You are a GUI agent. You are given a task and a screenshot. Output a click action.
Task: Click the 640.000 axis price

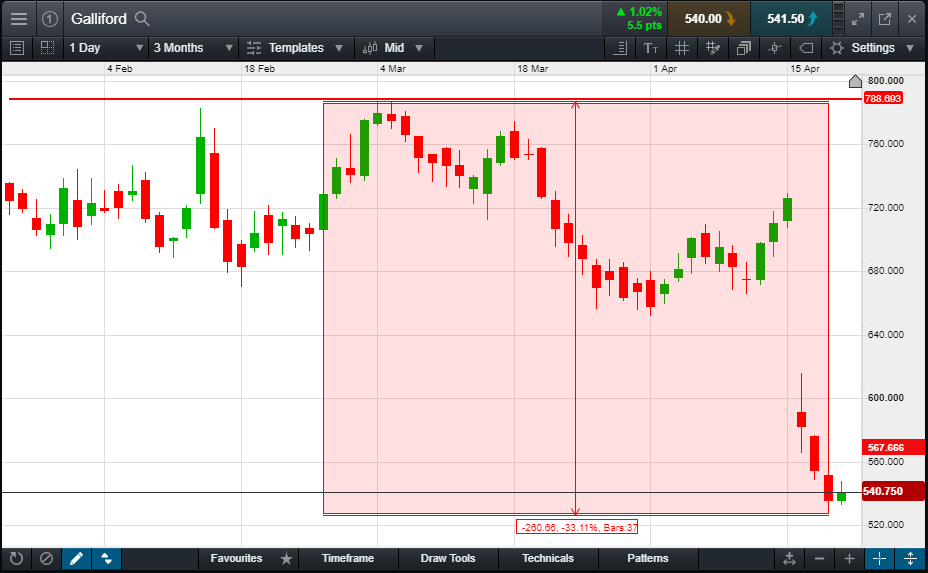(x=886, y=334)
